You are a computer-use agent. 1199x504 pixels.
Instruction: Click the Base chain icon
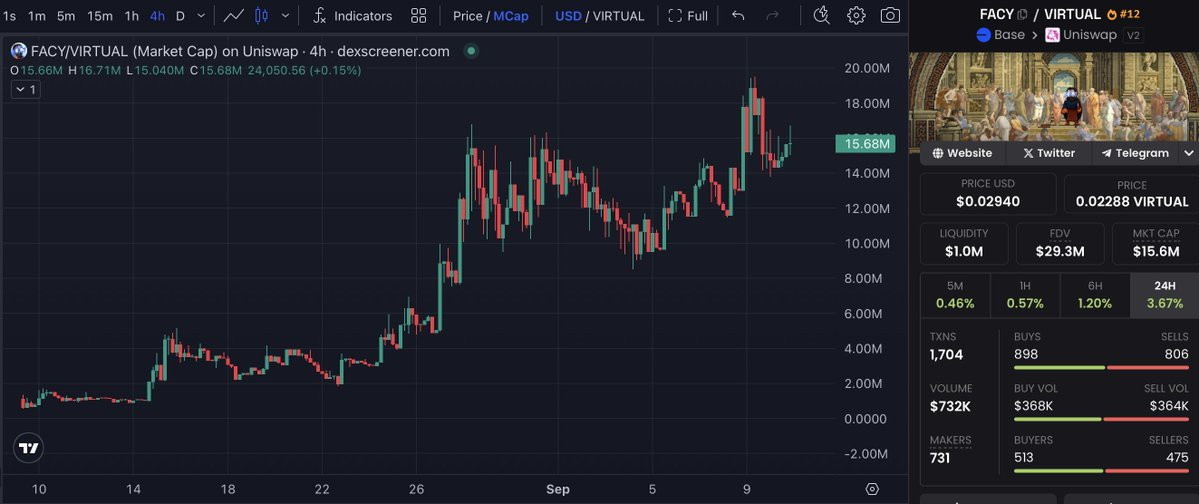point(984,34)
